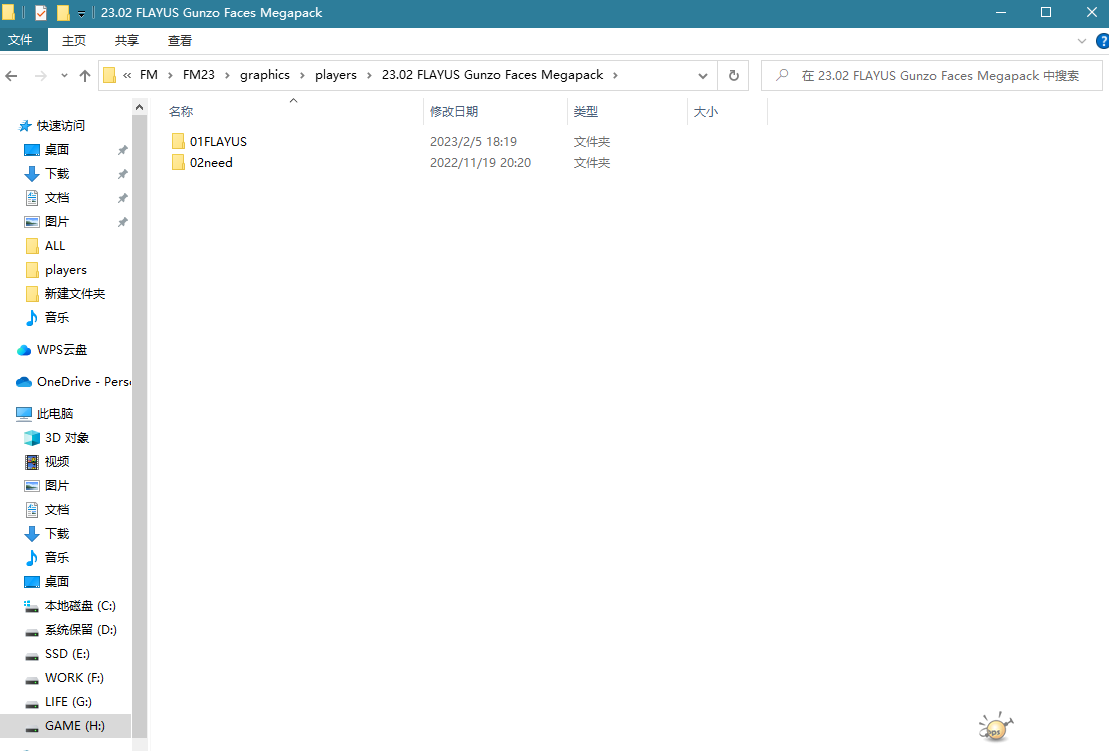Image resolution: width=1109 pixels, height=751 pixels.
Task: Open the 01FLAYUS folder icon
Action: tap(178, 141)
